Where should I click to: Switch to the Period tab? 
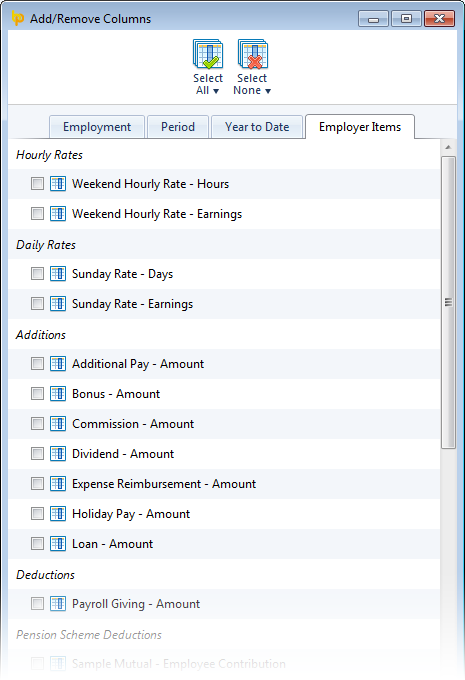178,127
